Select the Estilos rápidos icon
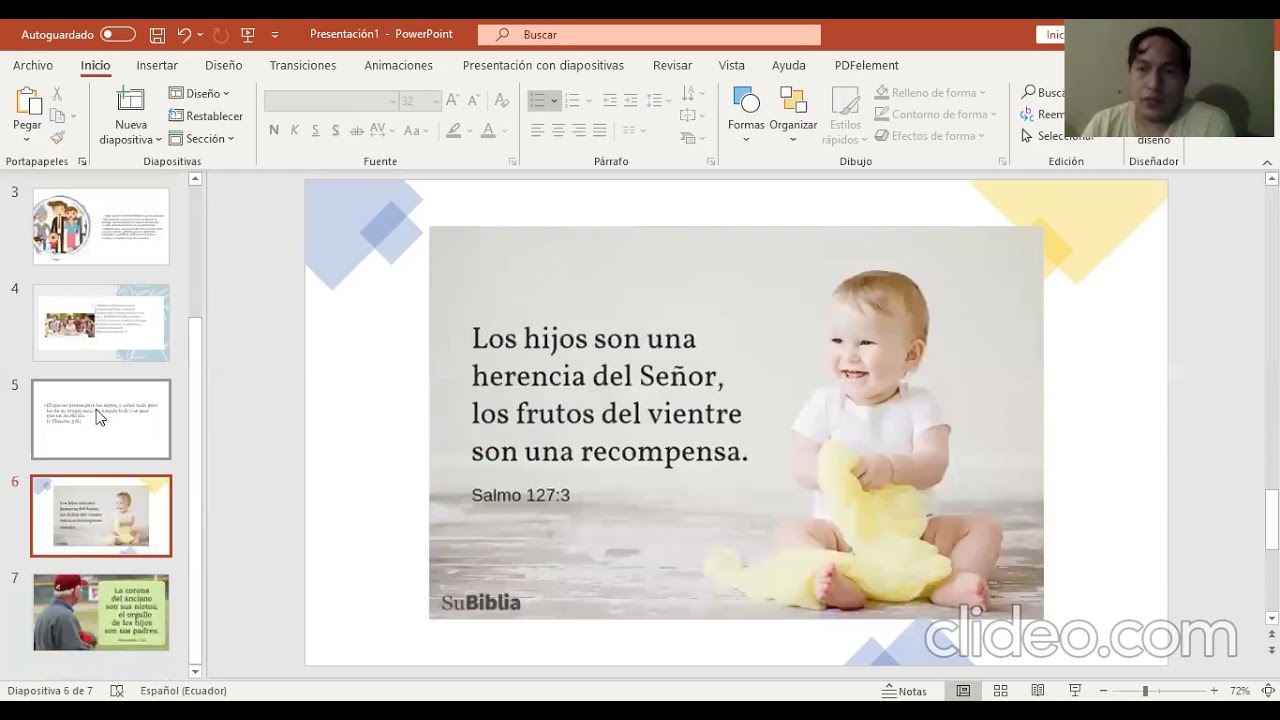This screenshot has width=1280, height=720. coord(845,110)
